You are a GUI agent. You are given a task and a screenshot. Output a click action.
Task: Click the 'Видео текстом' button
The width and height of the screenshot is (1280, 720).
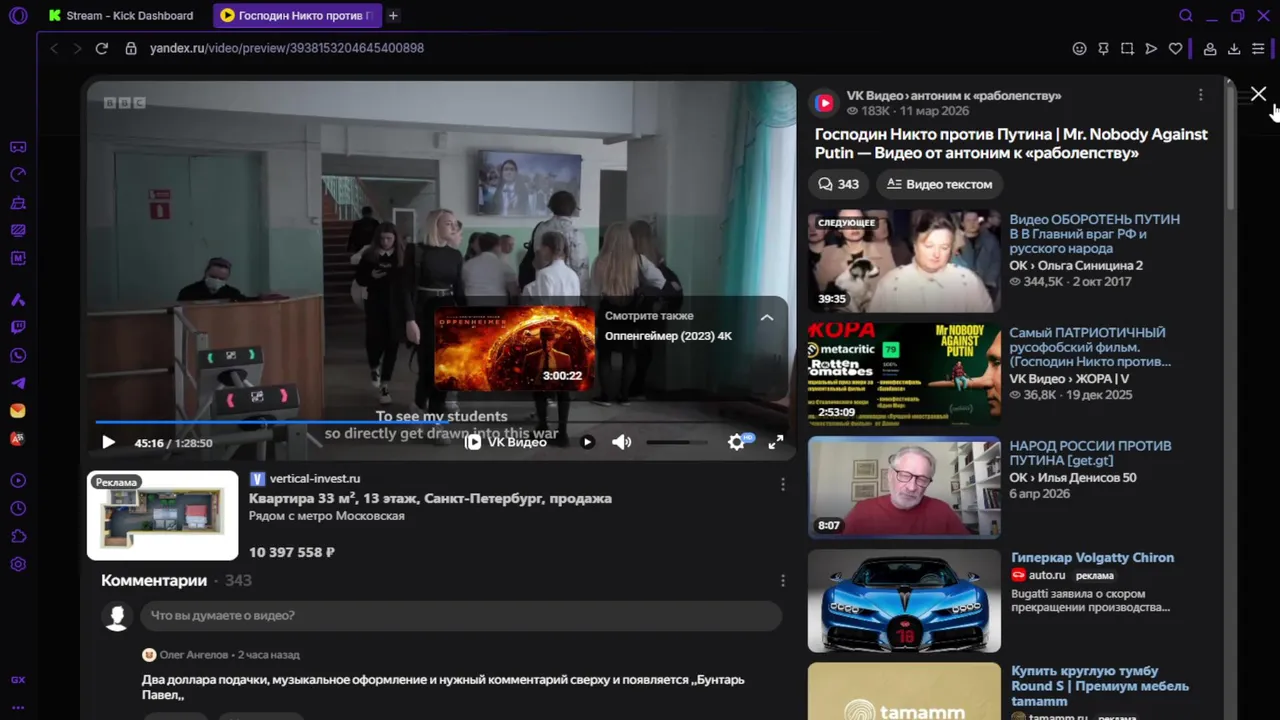(939, 184)
